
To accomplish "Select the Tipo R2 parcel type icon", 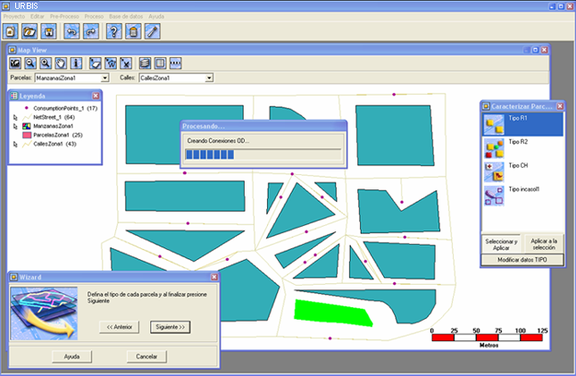I will click(x=494, y=148).
